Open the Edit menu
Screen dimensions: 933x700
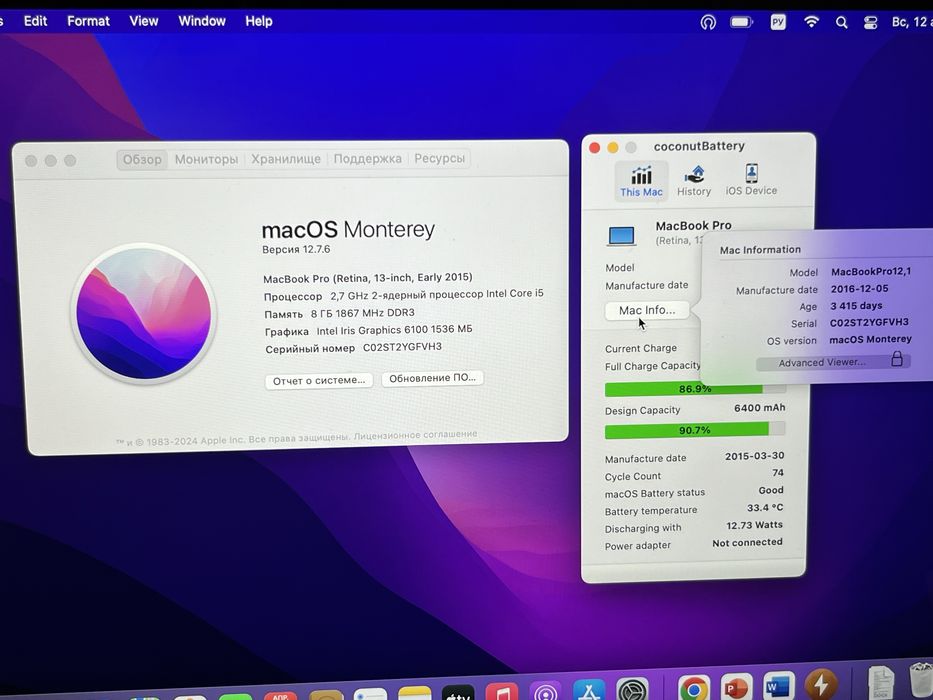click(x=35, y=21)
